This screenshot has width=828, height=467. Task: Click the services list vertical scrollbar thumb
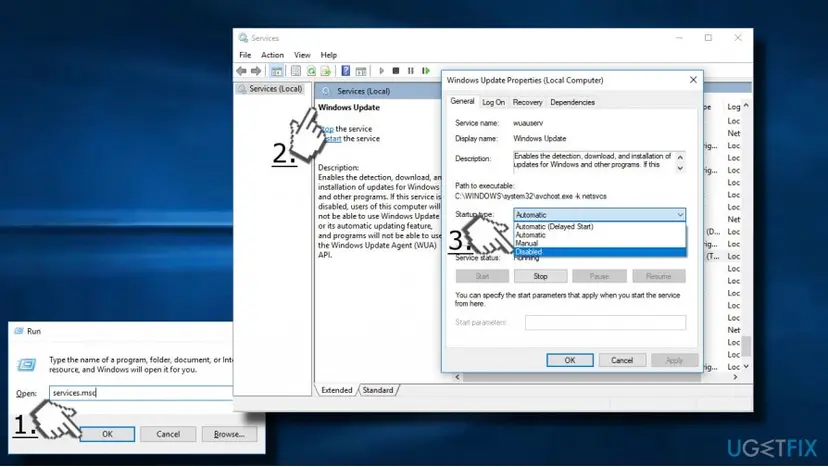pos(746,346)
